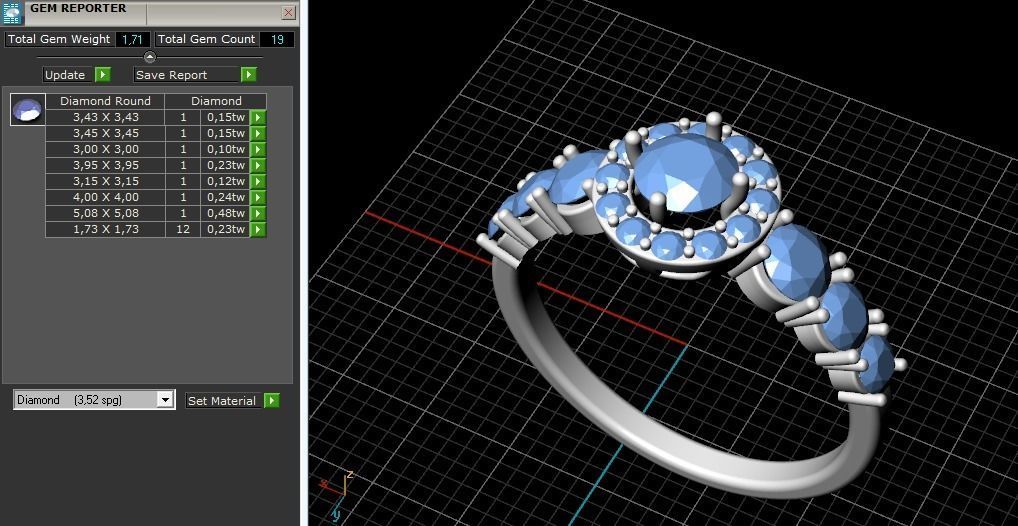The width and height of the screenshot is (1018, 526).
Task: Click the Set Material button label
Action: click(222, 401)
